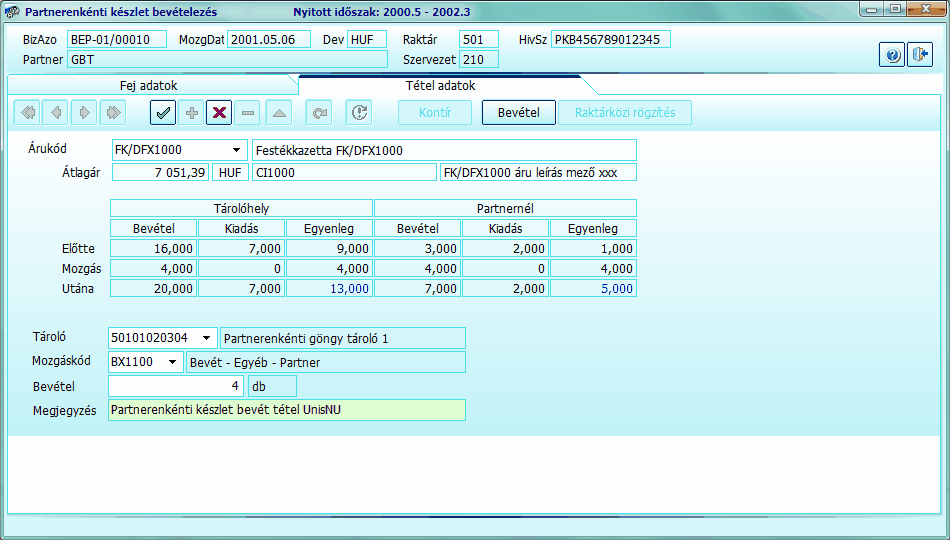
Task: Click Festékkazetta FK/DFX1000 description field
Action: [444, 150]
